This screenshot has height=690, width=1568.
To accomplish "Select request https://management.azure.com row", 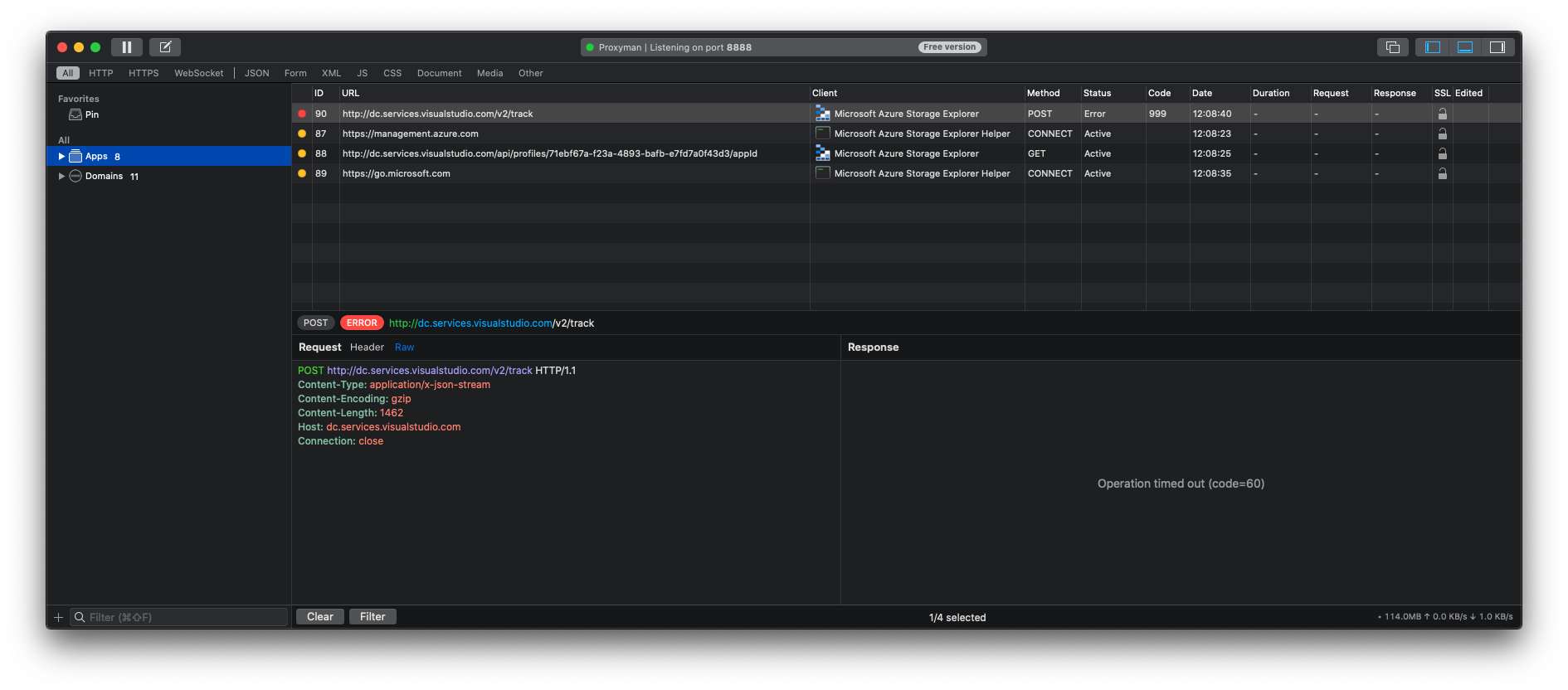I will (x=907, y=134).
